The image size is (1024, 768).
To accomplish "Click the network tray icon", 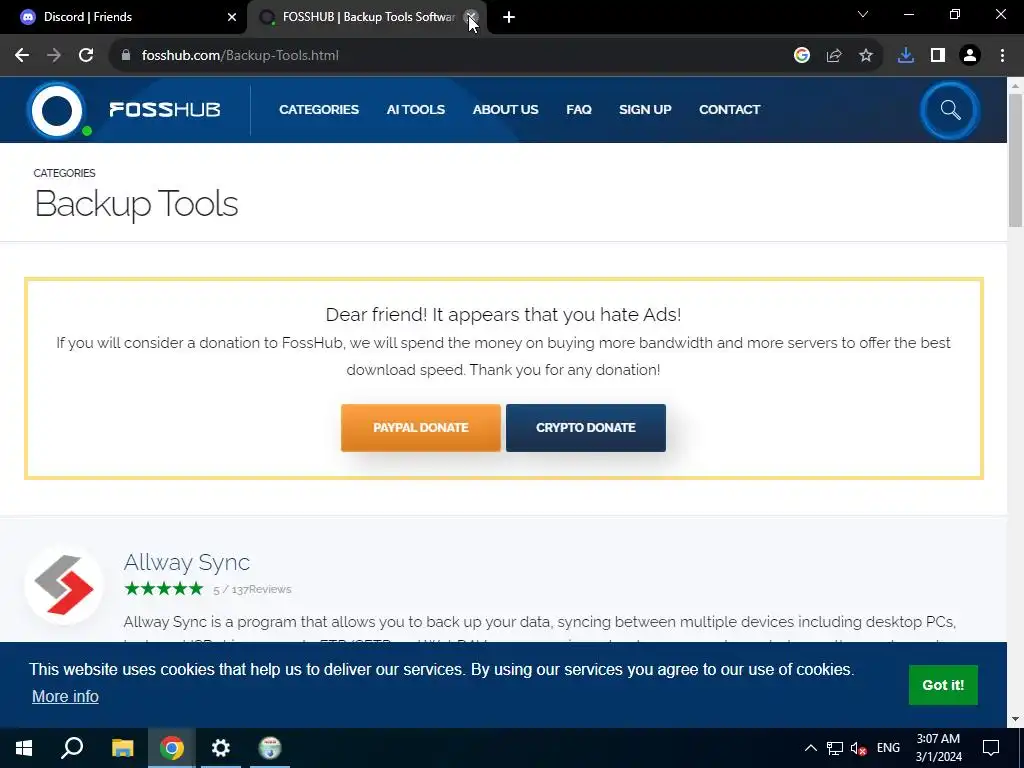I will coord(835,748).
